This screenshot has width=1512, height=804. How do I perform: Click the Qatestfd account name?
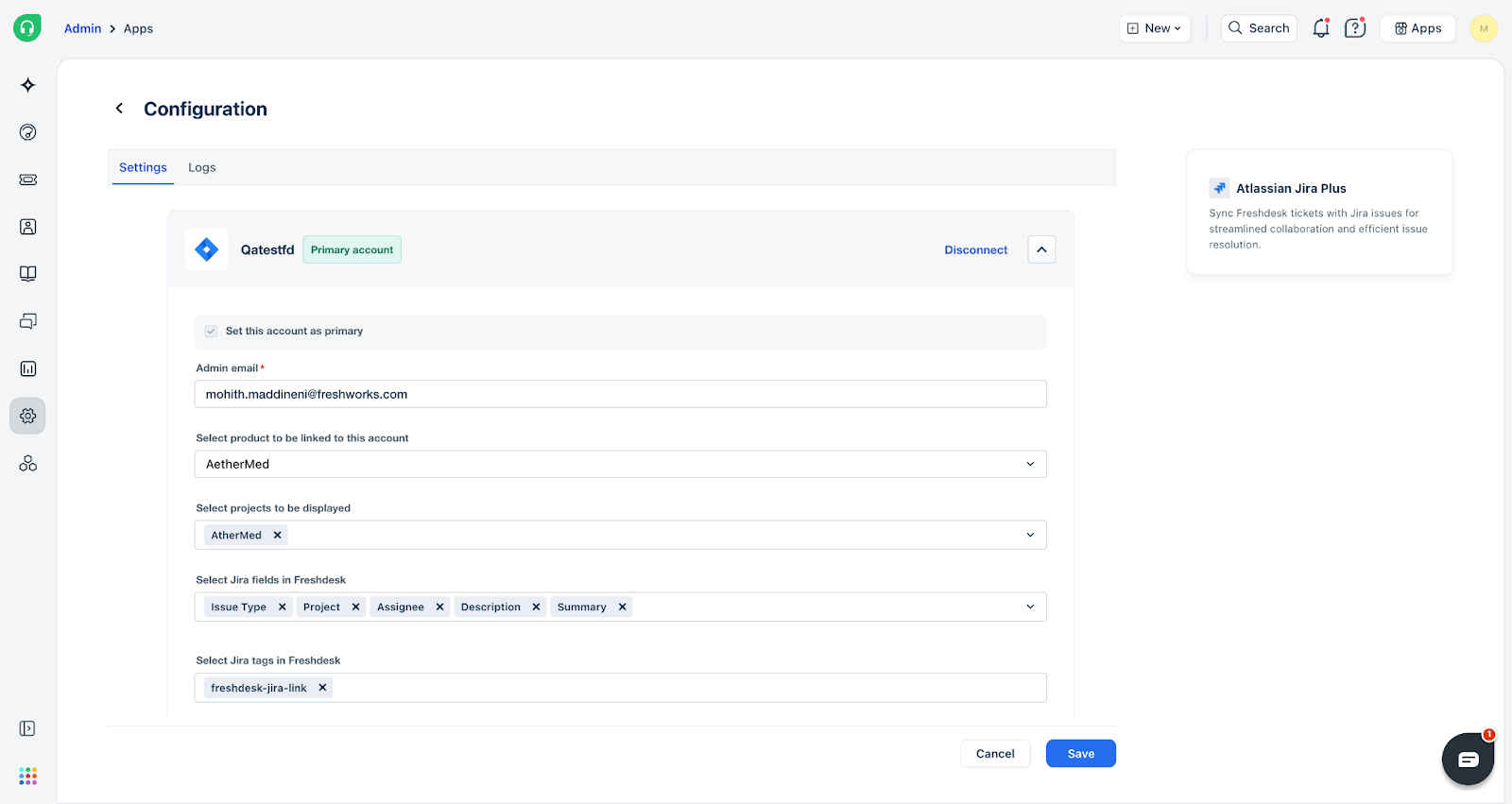267,249
